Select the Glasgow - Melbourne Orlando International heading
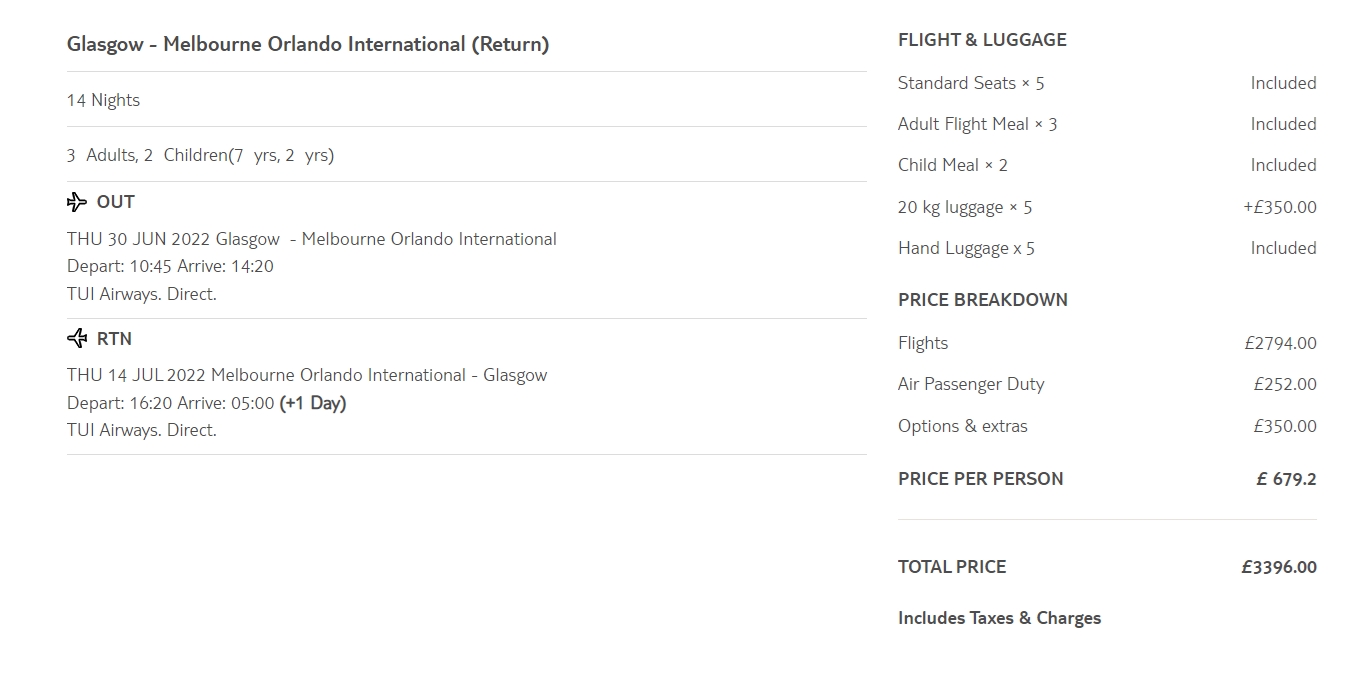The width and height of the screenshot is (1362, 679). pos(308,44)
